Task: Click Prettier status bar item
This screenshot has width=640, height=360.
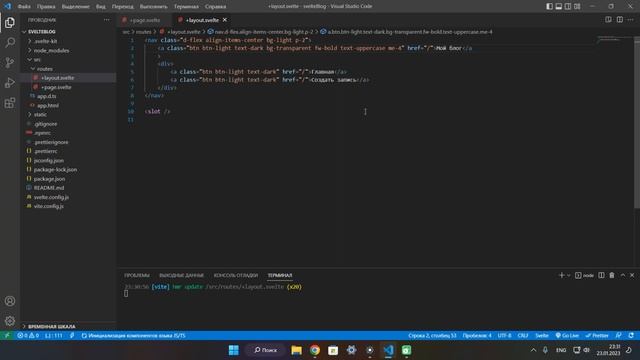Action: [x=597, y=336]
